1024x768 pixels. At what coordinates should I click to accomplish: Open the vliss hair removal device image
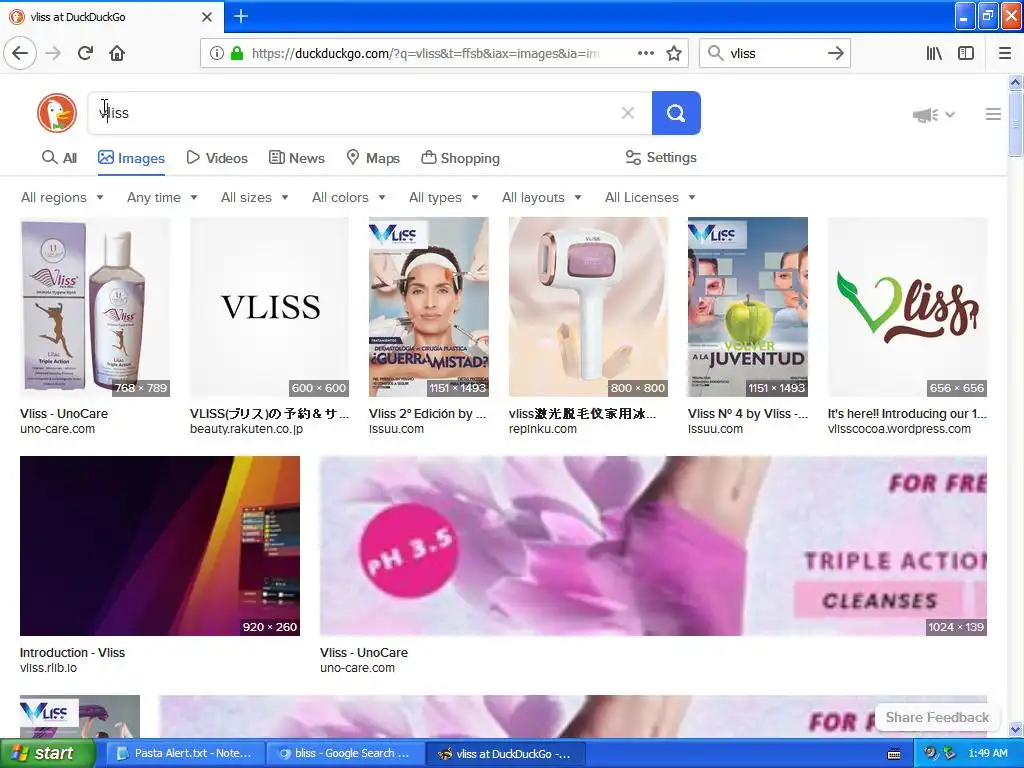[x=588, y=307]
